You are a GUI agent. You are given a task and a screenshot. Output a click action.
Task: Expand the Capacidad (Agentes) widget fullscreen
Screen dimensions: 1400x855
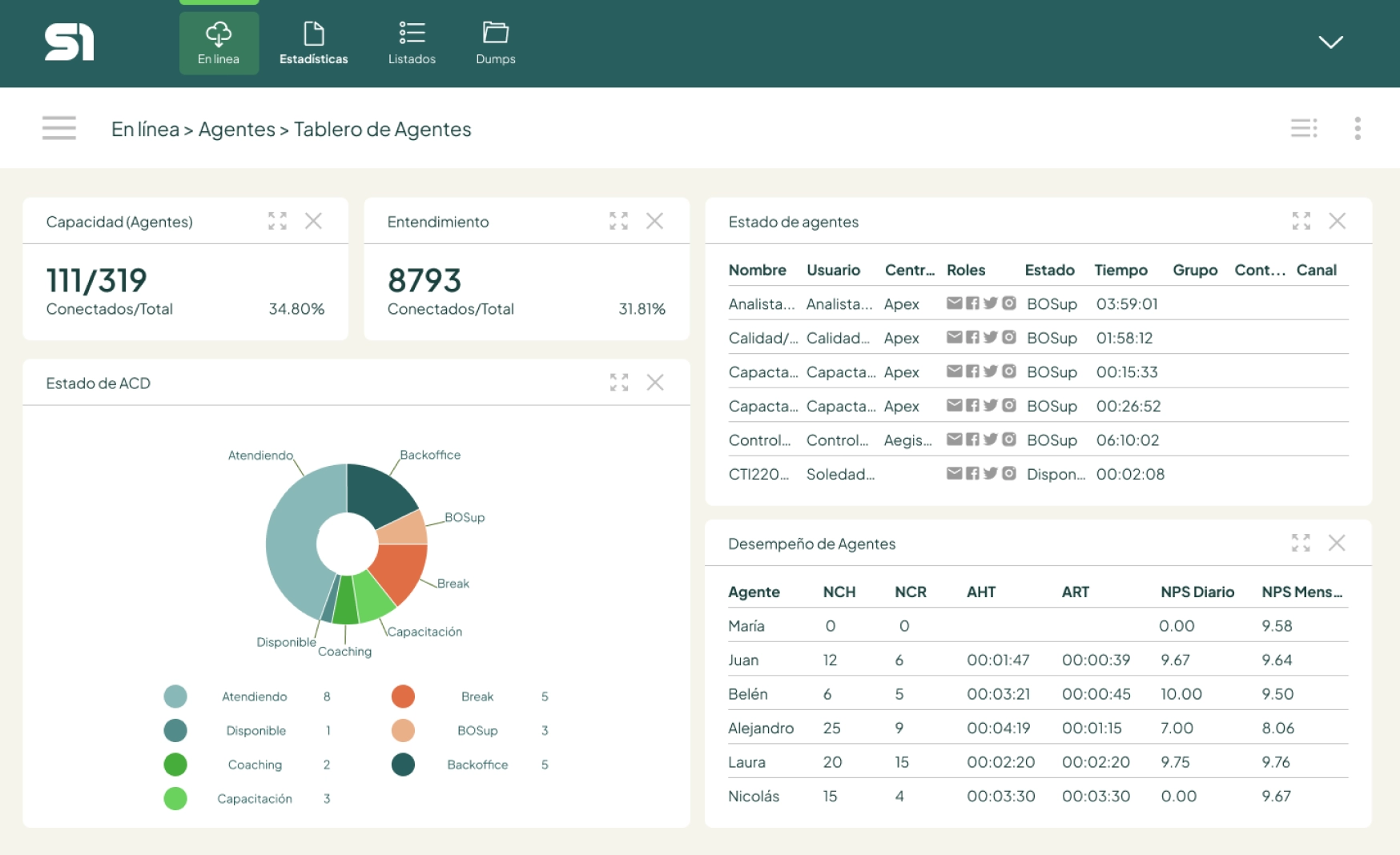coord(277,221)
